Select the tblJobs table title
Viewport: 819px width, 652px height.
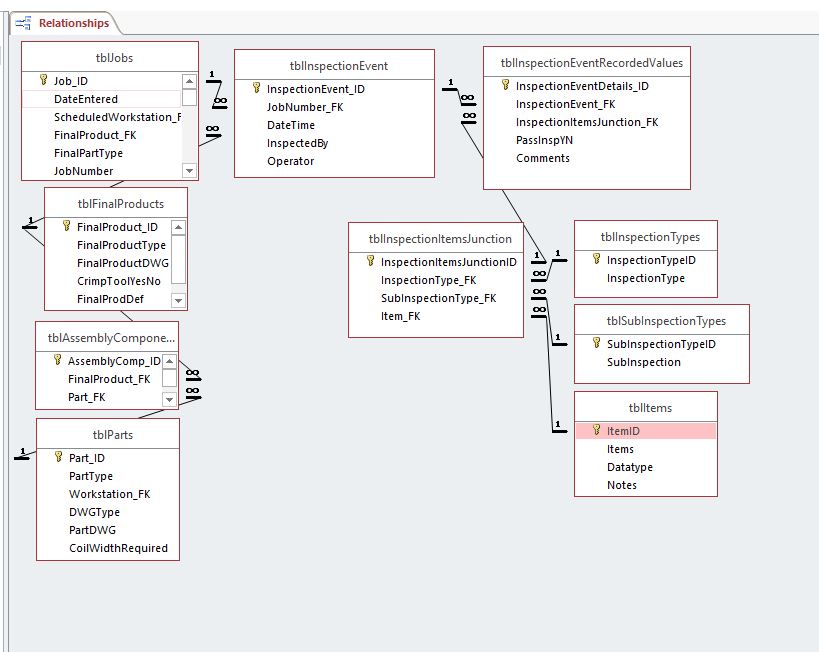click(114, 57)
